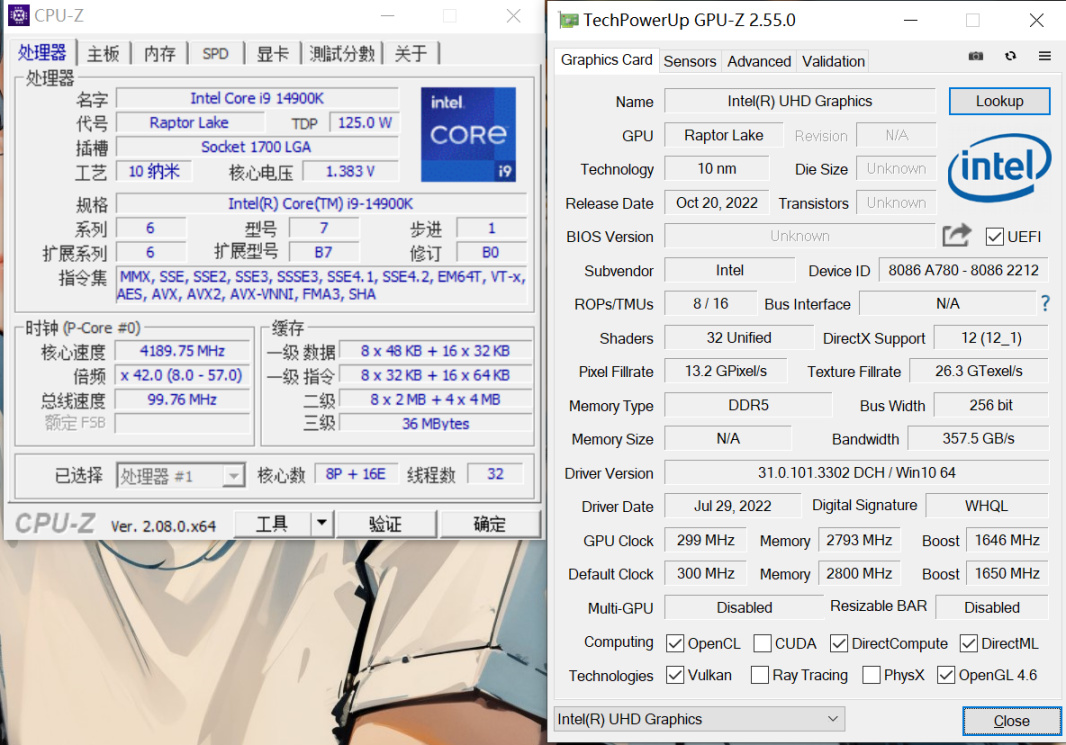Click the BIOS export share icon in GPU-Z
1066x745 pixels.
(x=957, y=235)
